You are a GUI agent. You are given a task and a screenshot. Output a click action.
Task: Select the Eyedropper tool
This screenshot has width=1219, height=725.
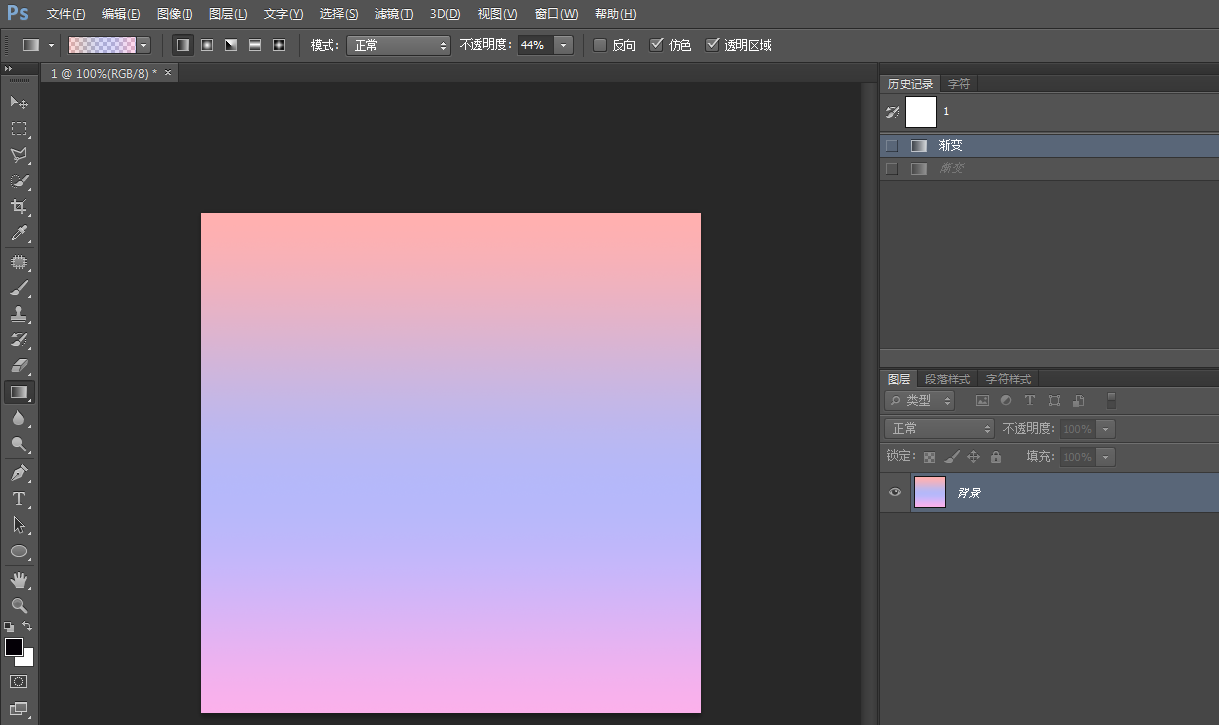coord(18,234)
